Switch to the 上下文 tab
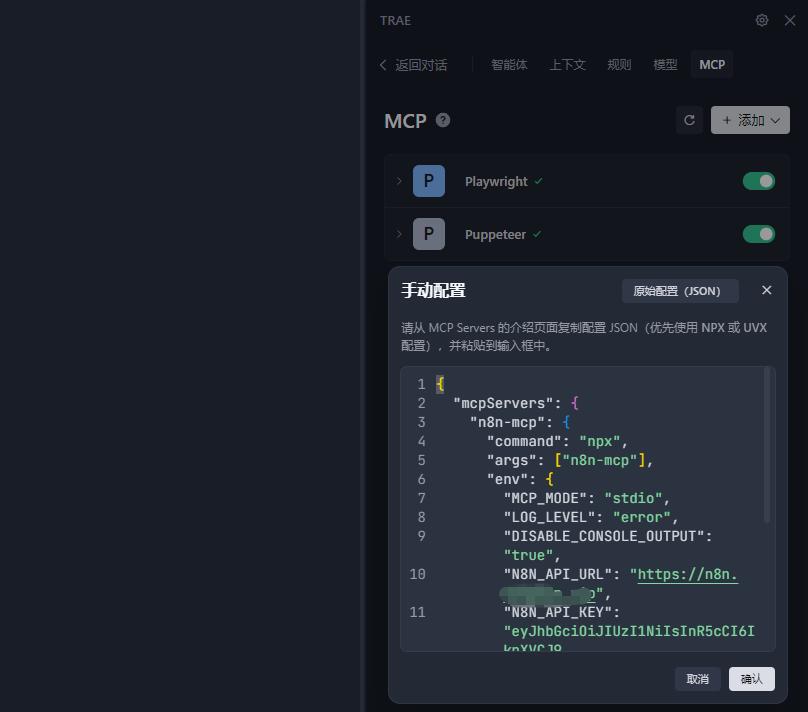This screenshot has height=712, width=808. tap(567, 65)
